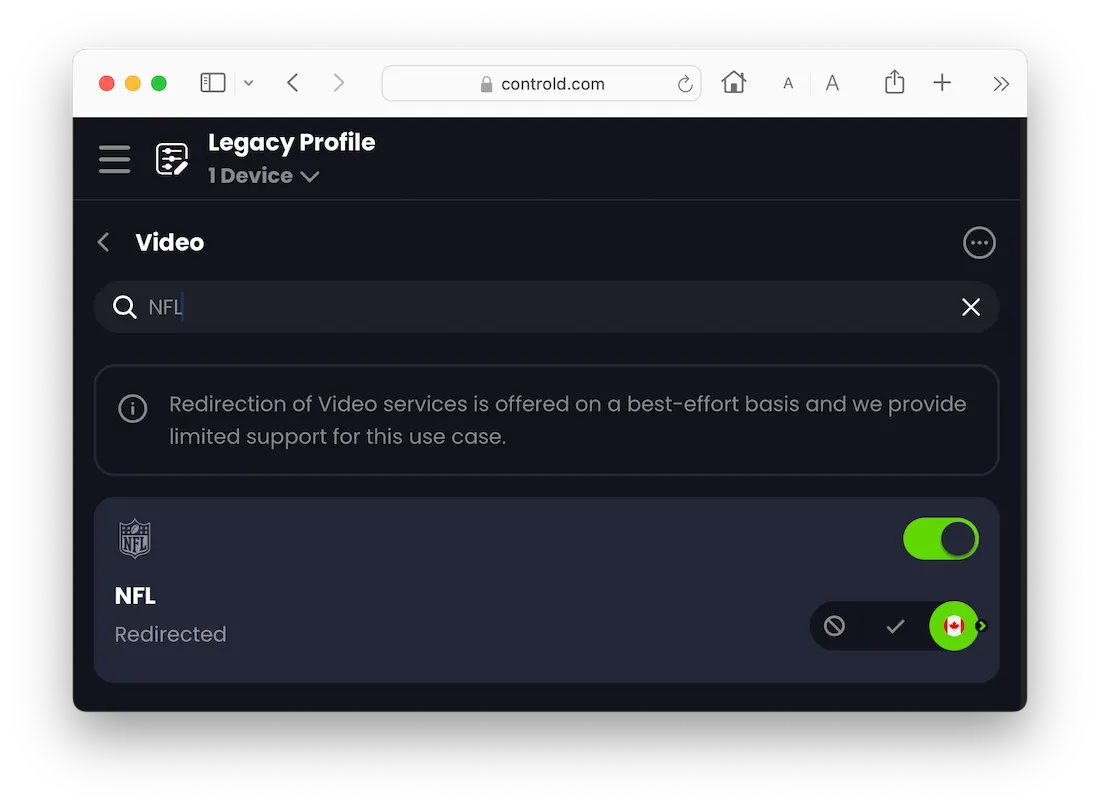Open redirect location arrow beside flag

pos(982,626)
